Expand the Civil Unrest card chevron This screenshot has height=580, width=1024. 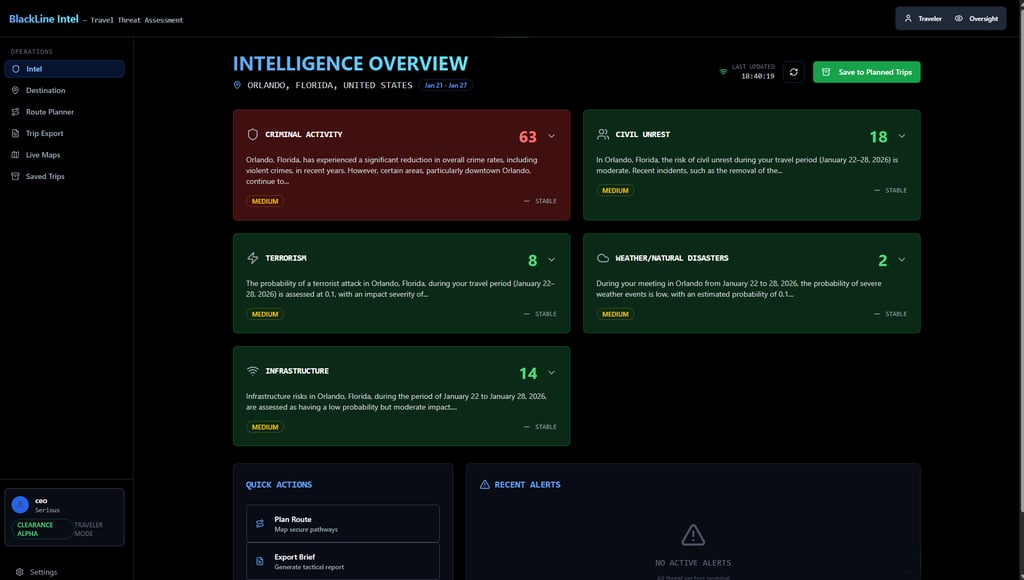tap(901, 136)
